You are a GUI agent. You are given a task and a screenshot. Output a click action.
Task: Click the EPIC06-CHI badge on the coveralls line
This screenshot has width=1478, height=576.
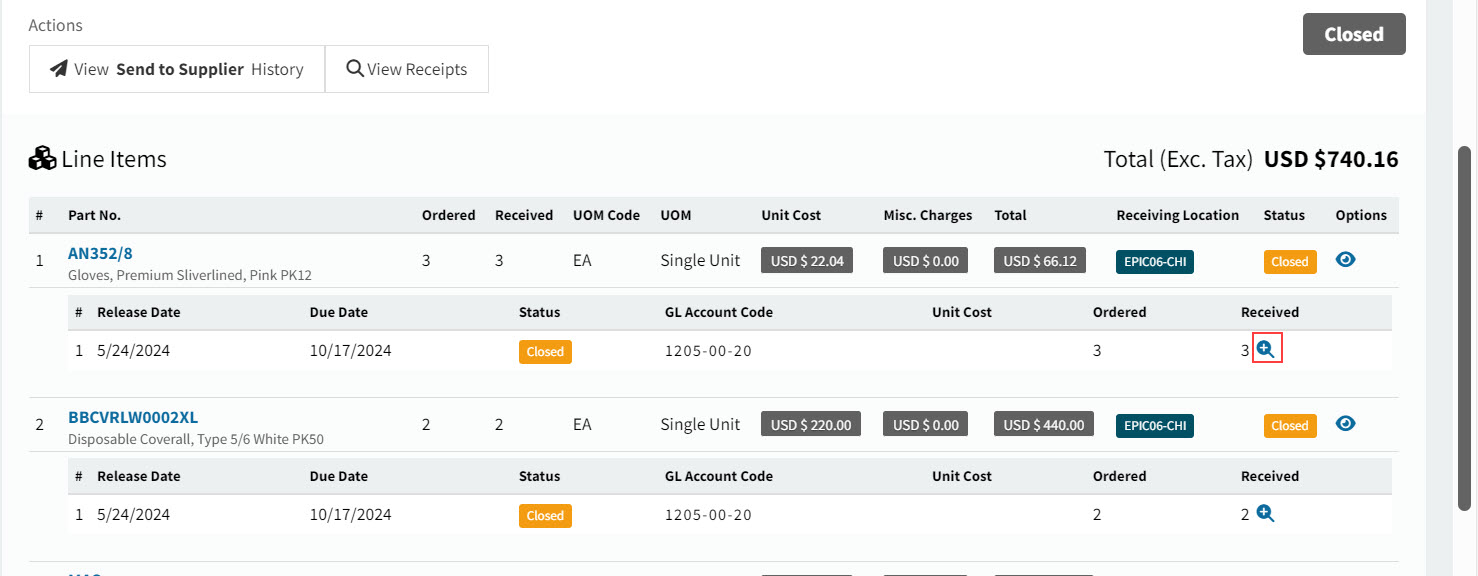[1154, 424]
